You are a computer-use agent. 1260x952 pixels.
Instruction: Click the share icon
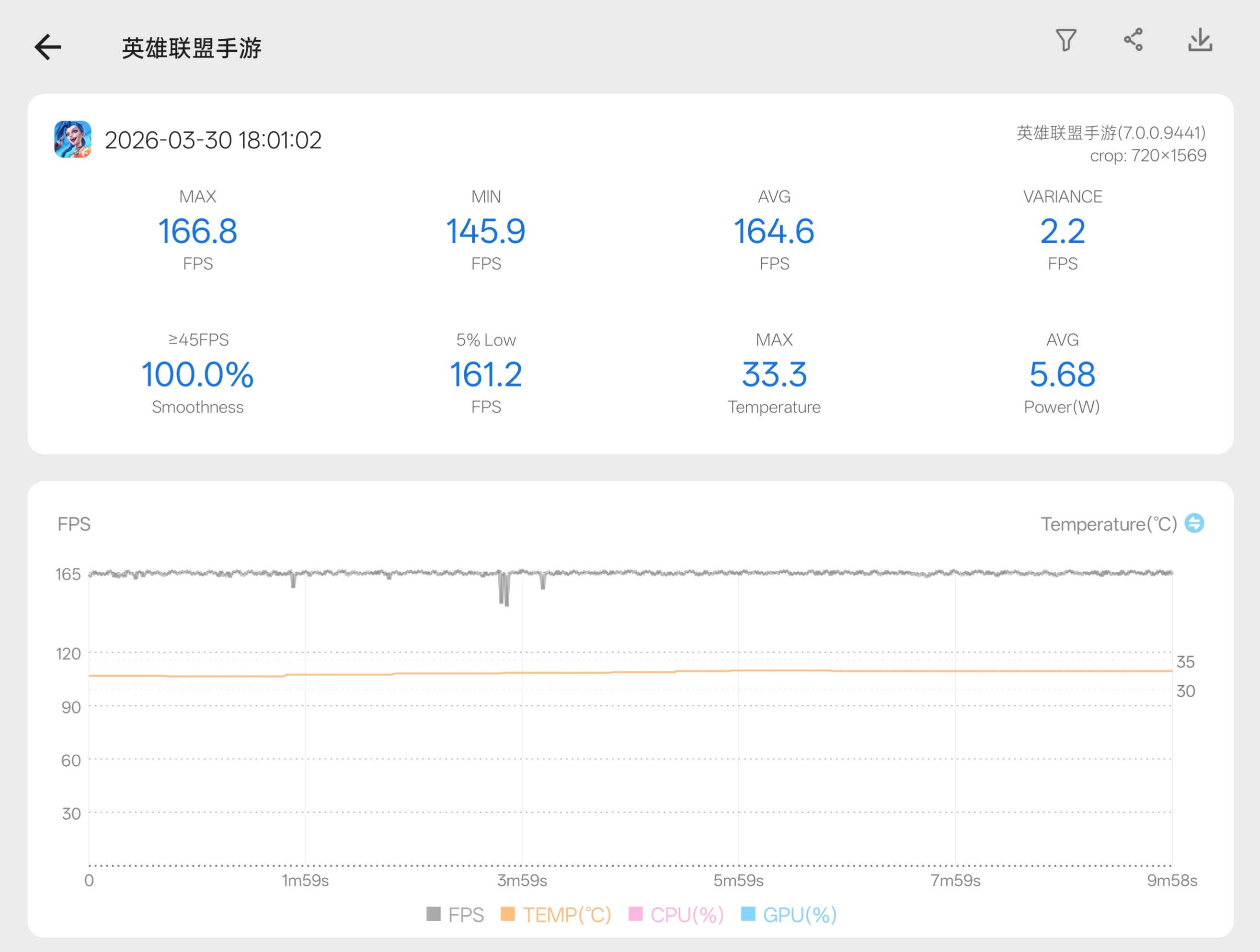pyautogui.click(x=1133, y=40)
